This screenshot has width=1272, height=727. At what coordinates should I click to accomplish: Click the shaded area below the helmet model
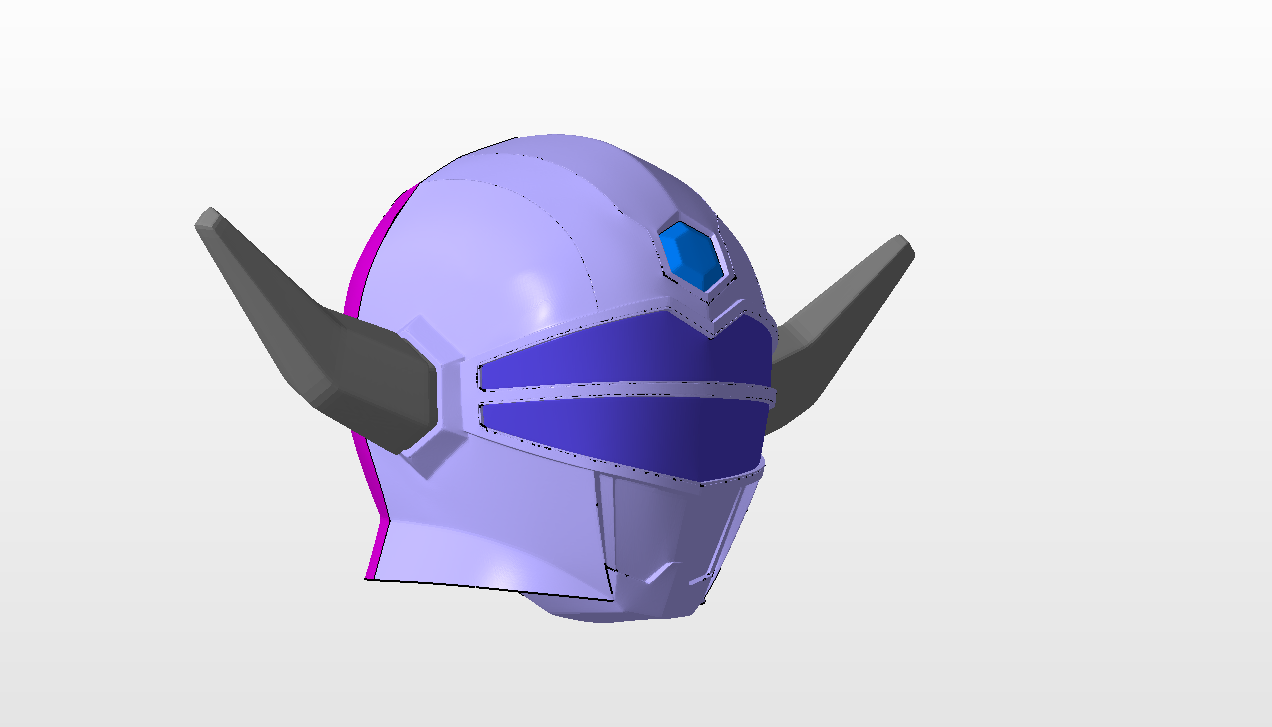click(x=620, y=680)
